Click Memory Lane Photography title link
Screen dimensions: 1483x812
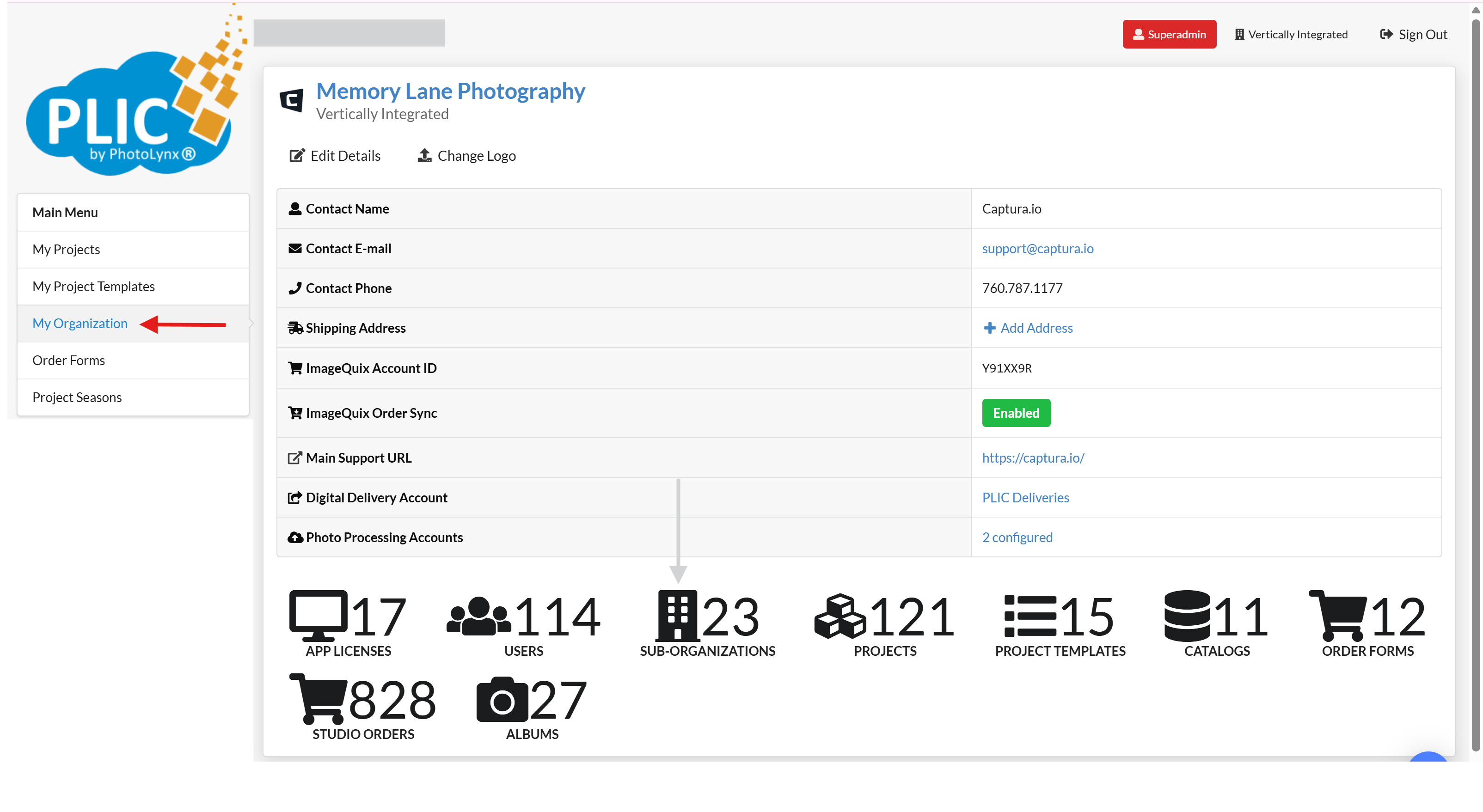(451, 91)
